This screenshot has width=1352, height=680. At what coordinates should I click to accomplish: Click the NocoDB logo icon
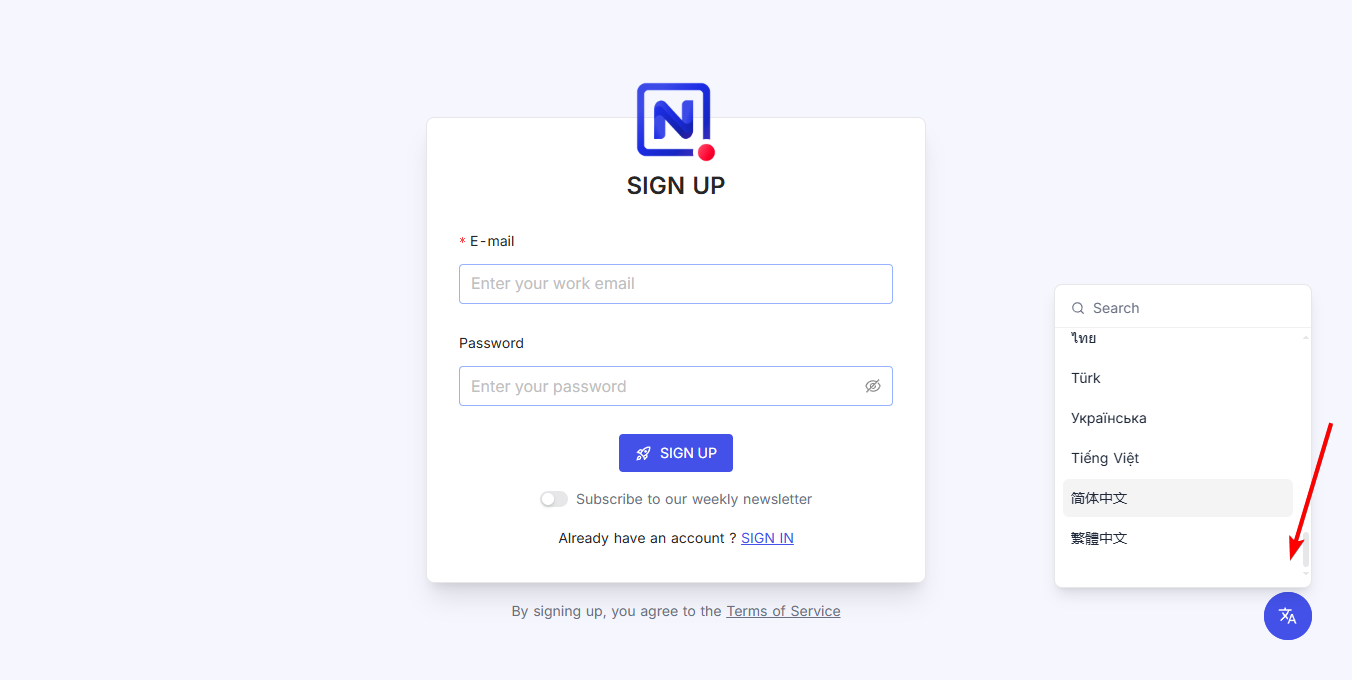click(675, 121)
